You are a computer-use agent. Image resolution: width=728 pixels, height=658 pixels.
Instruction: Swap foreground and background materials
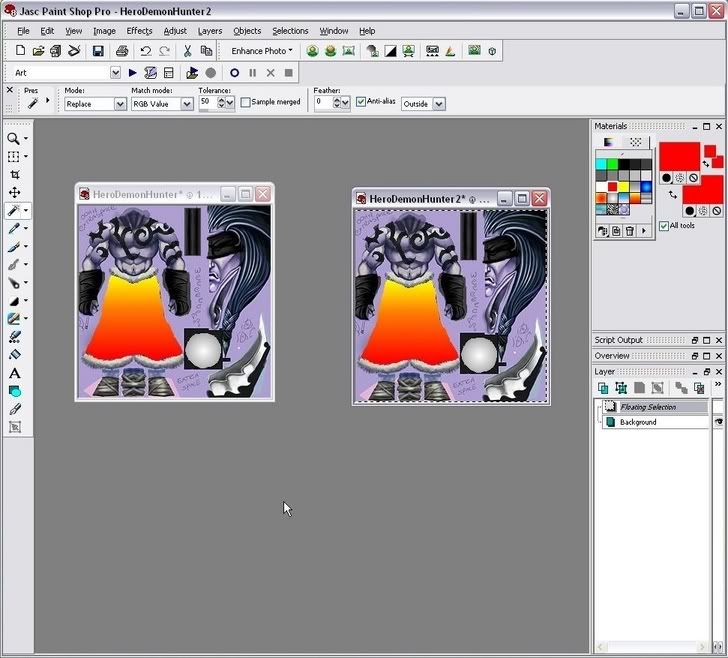(672, 194)
